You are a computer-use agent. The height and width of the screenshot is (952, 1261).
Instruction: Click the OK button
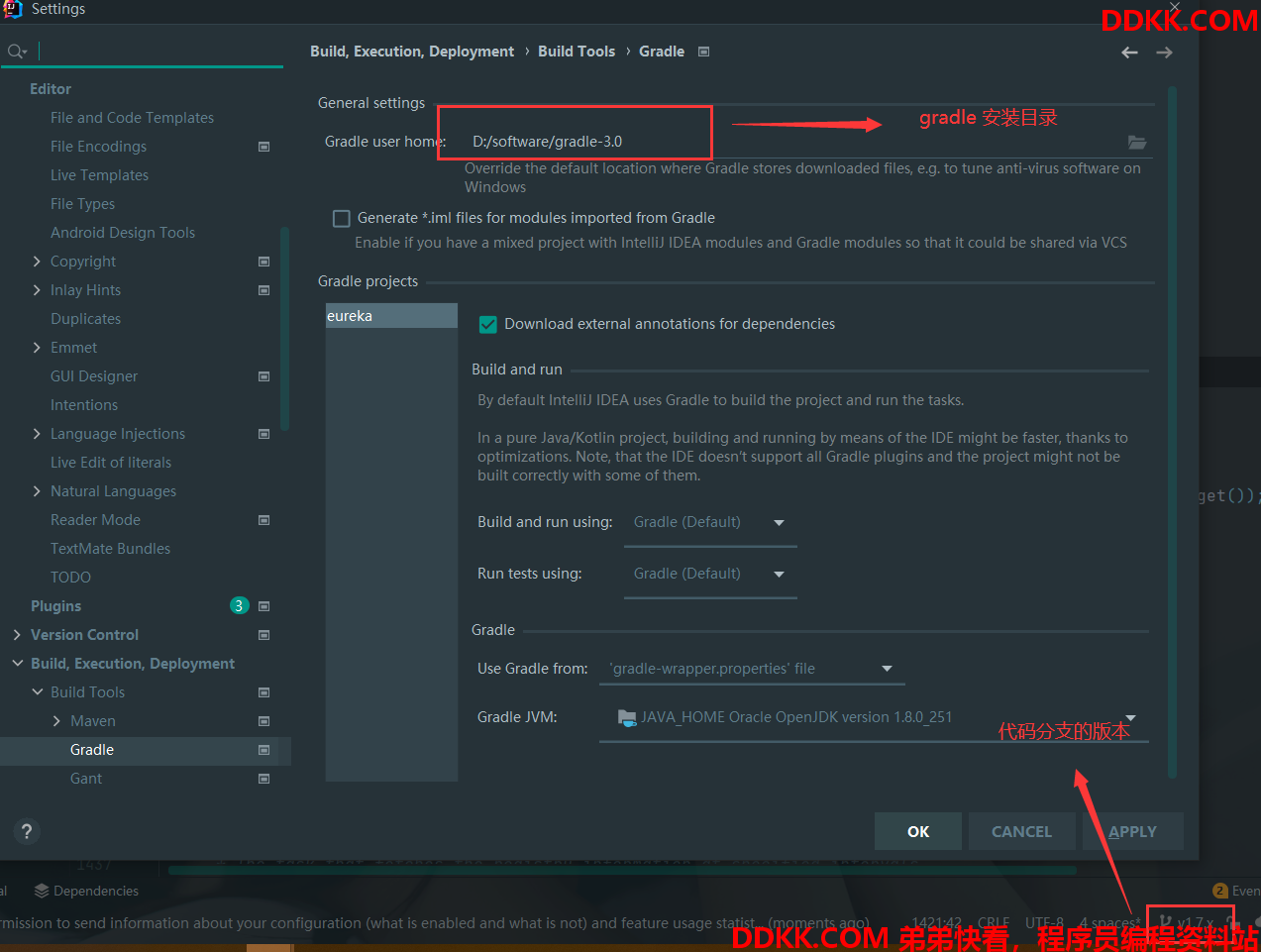tap(918, 832)
